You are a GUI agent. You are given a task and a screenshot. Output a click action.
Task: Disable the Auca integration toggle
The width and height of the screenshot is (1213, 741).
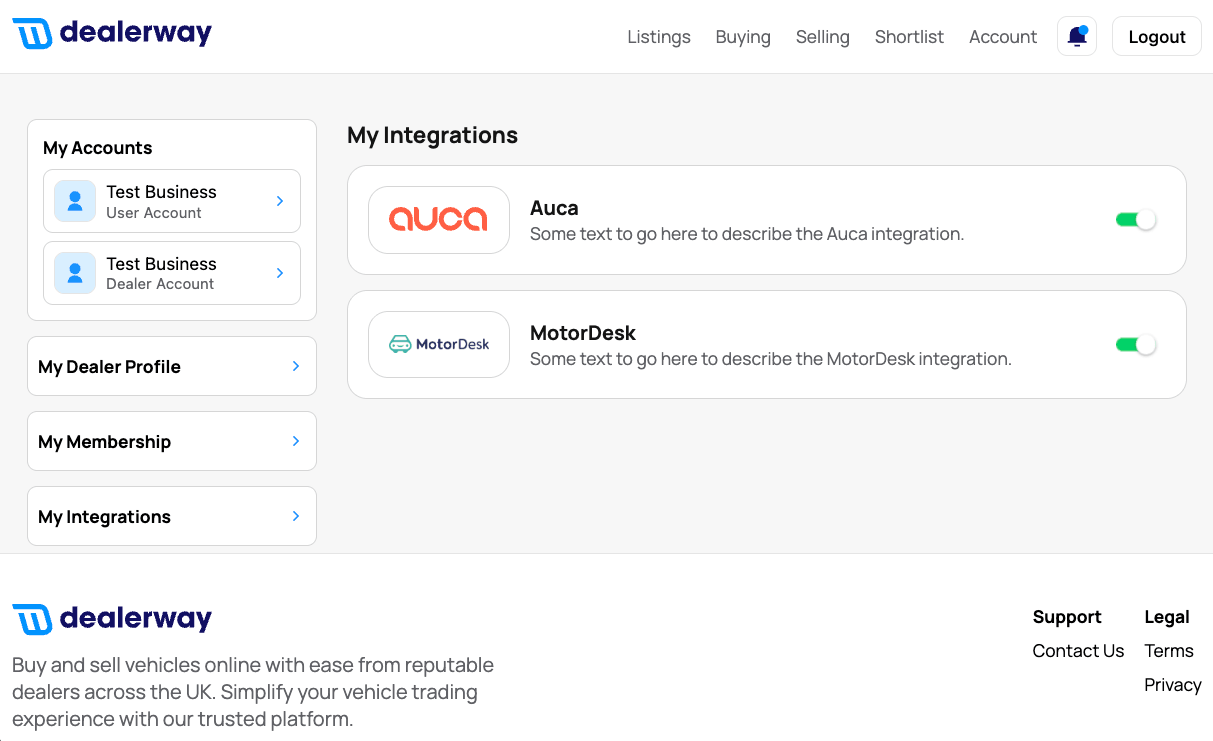tap(1136, 220)
